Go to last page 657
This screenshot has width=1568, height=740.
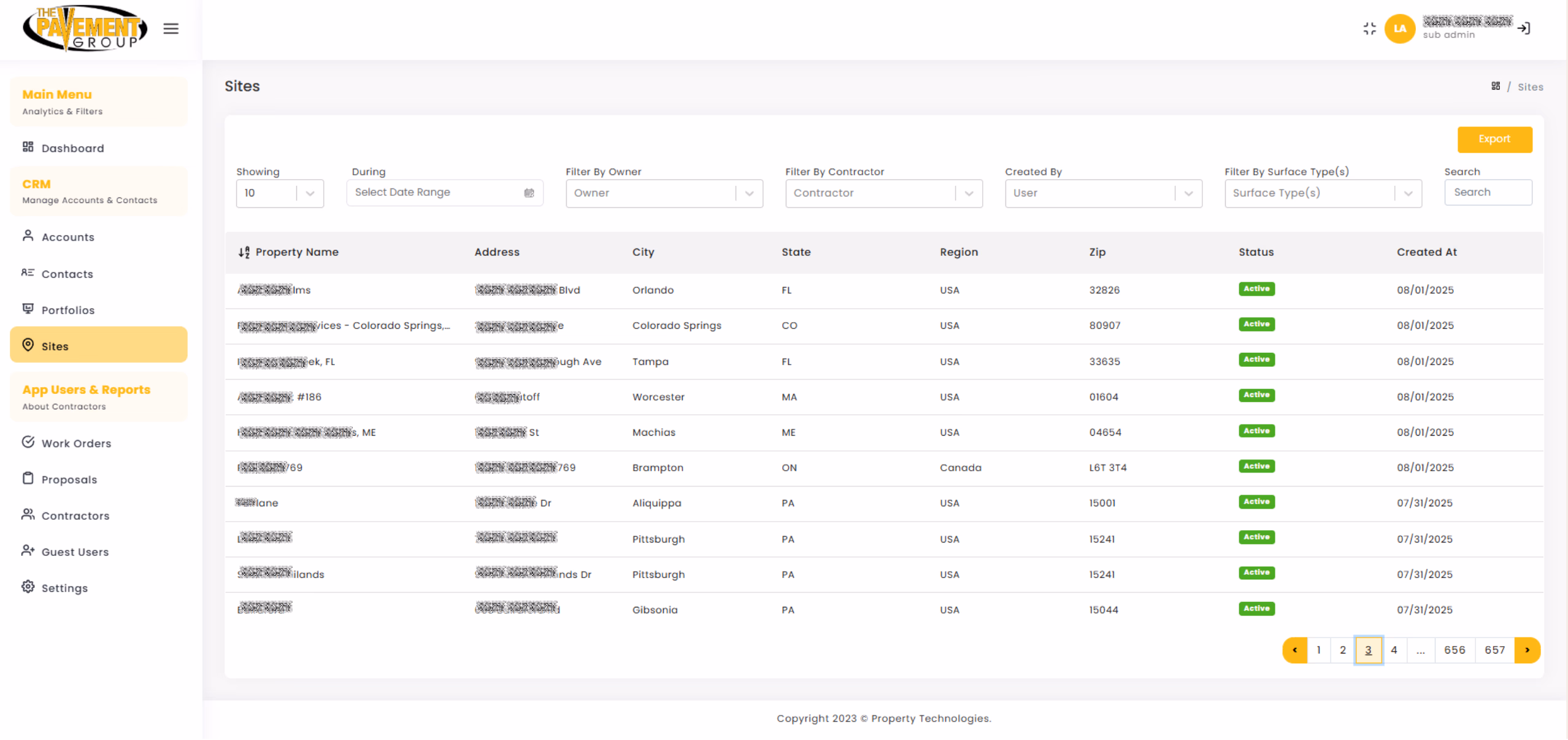click(x=1494, y=650)
